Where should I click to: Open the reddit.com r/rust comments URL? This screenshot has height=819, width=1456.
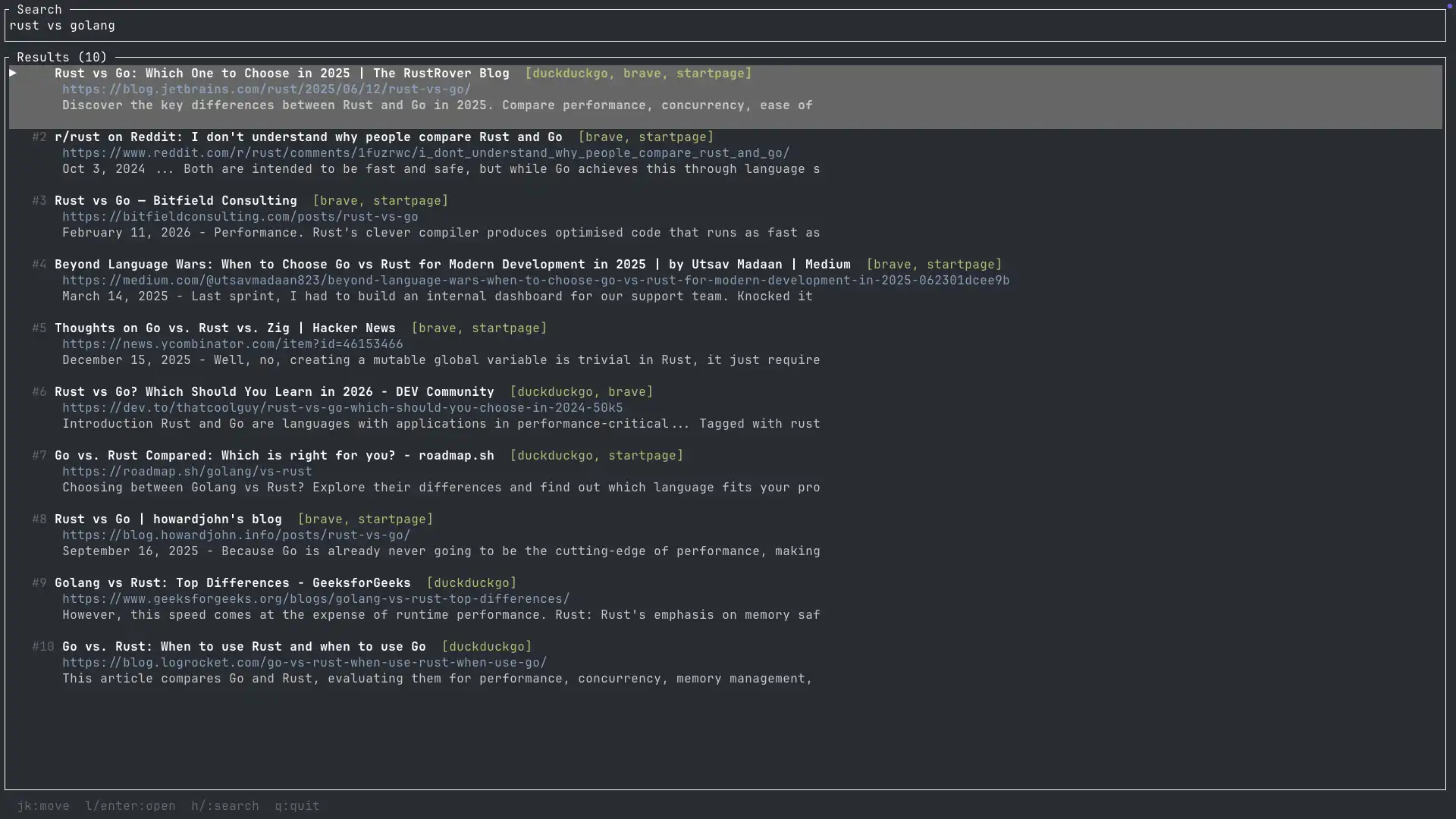pos(426,153)
